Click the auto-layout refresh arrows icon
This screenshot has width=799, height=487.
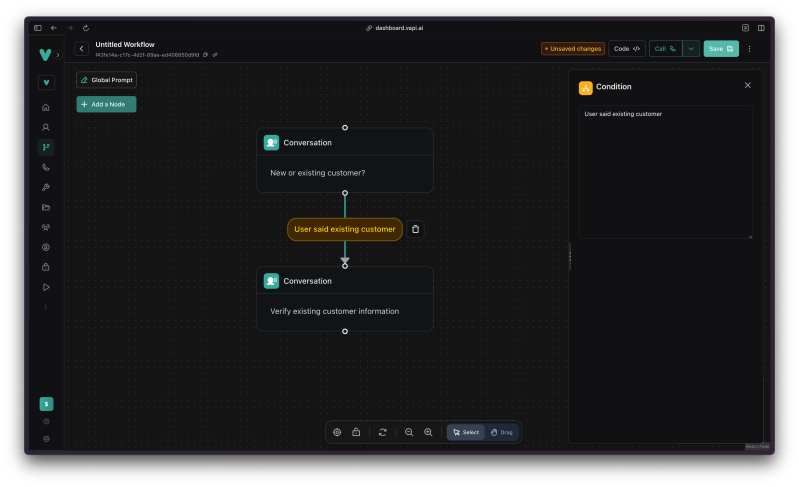[383, 432]
